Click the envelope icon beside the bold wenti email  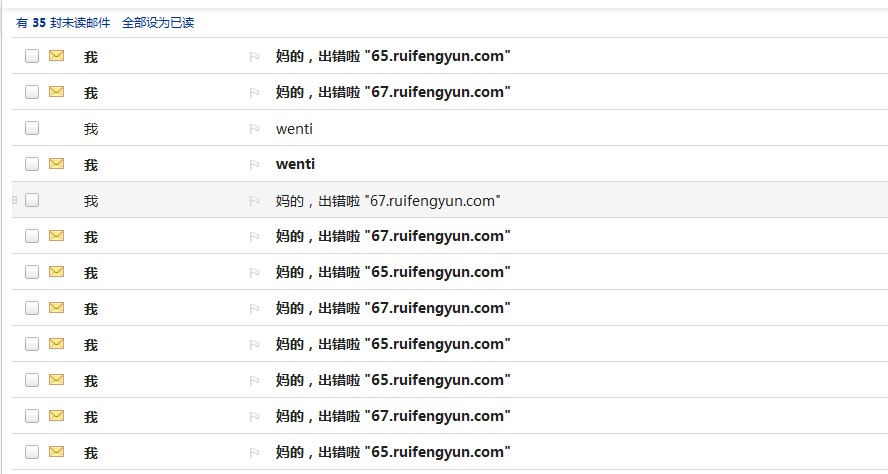pyautogui.click(x=56, y=164)
